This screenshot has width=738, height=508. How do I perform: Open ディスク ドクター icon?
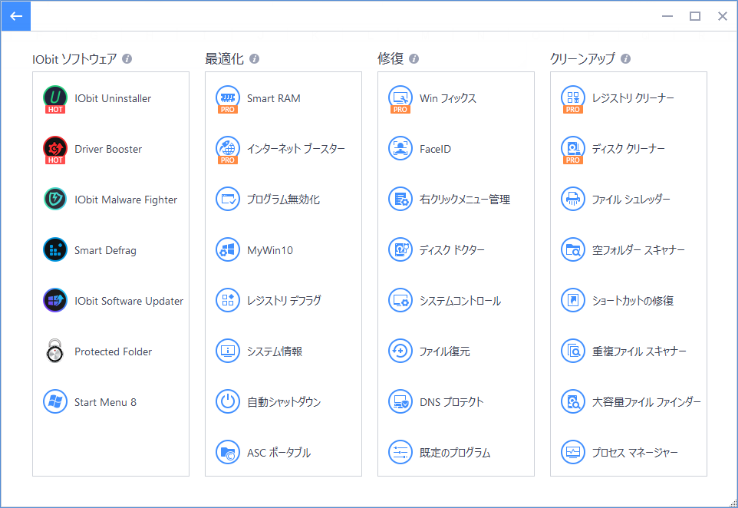pyautogui.click(x=400, y=250)
